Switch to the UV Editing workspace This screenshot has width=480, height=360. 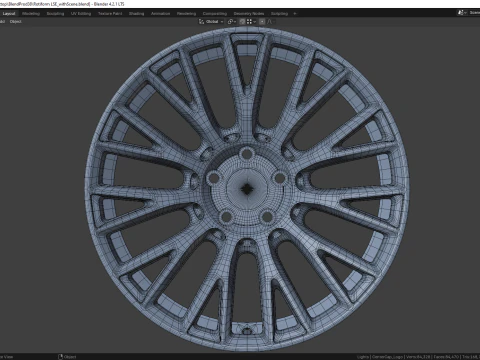tap(81, 14)
